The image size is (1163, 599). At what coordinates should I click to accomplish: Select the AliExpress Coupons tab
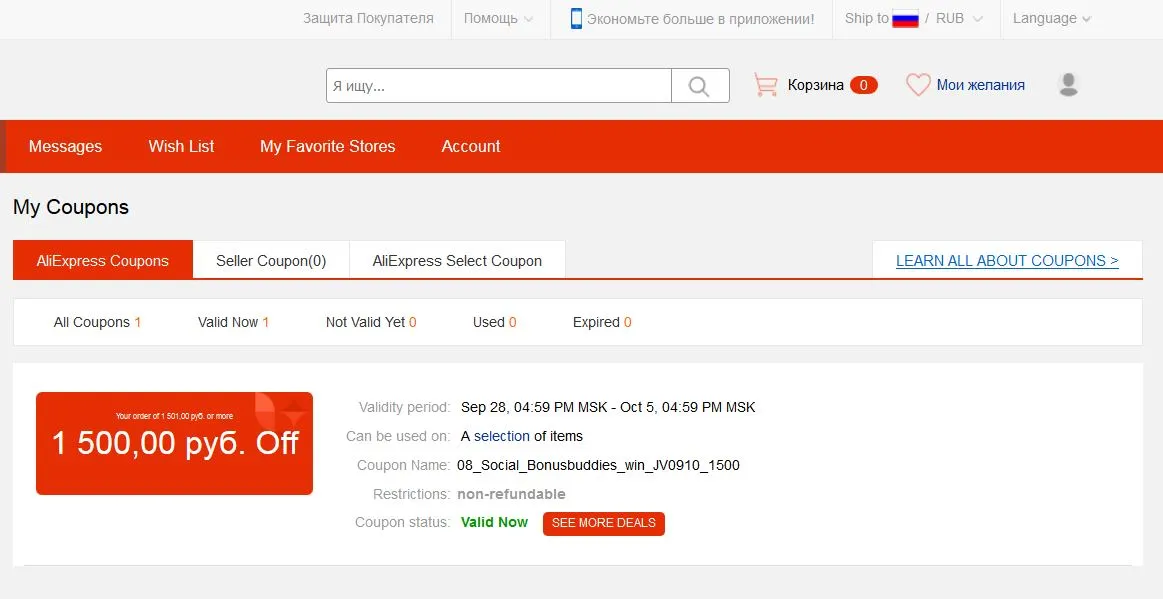[103, 260]
